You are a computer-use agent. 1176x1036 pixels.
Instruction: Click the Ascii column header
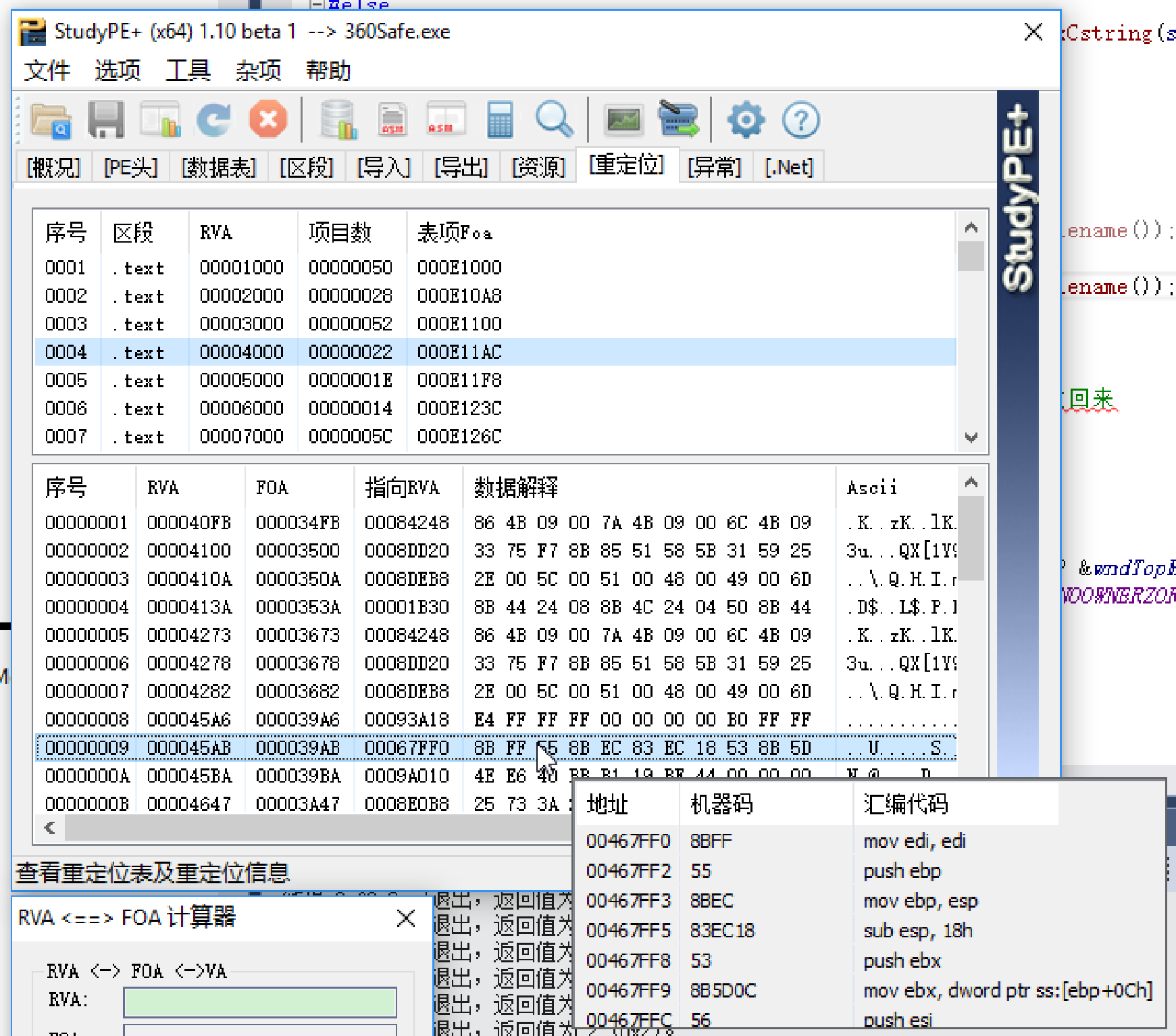pos(896,487)
